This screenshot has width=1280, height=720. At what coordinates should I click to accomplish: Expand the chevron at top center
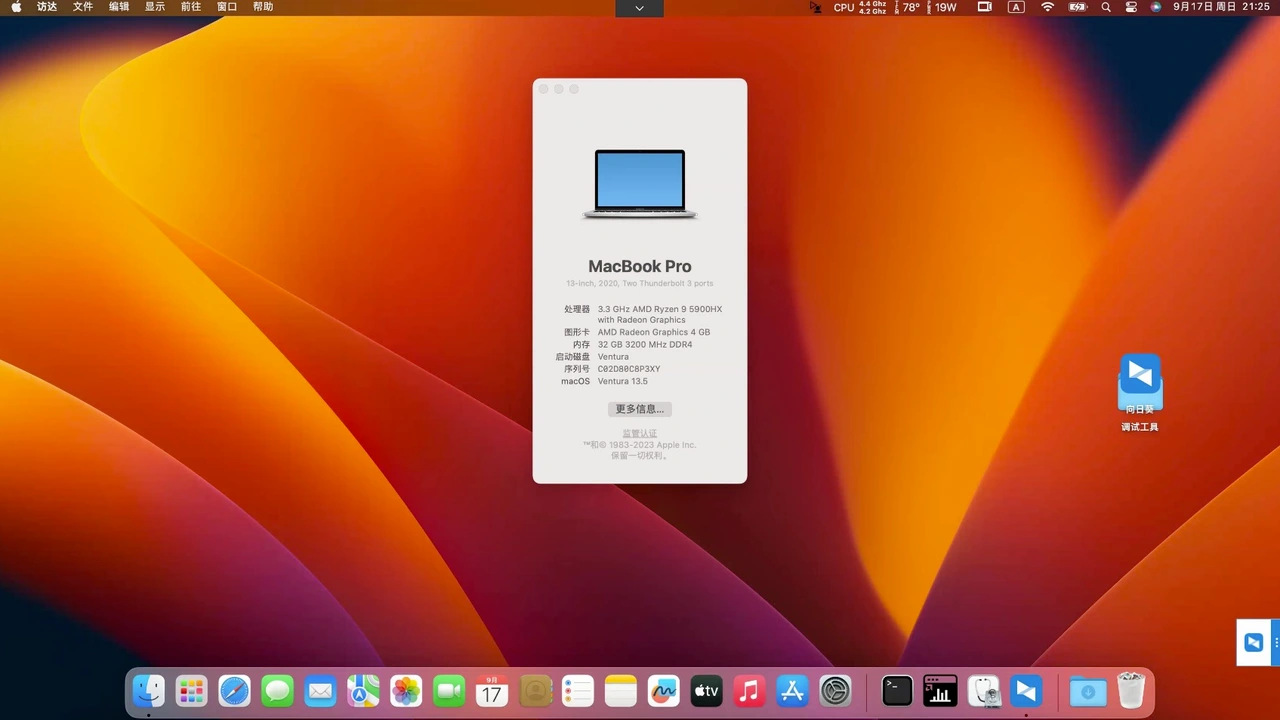639,8
